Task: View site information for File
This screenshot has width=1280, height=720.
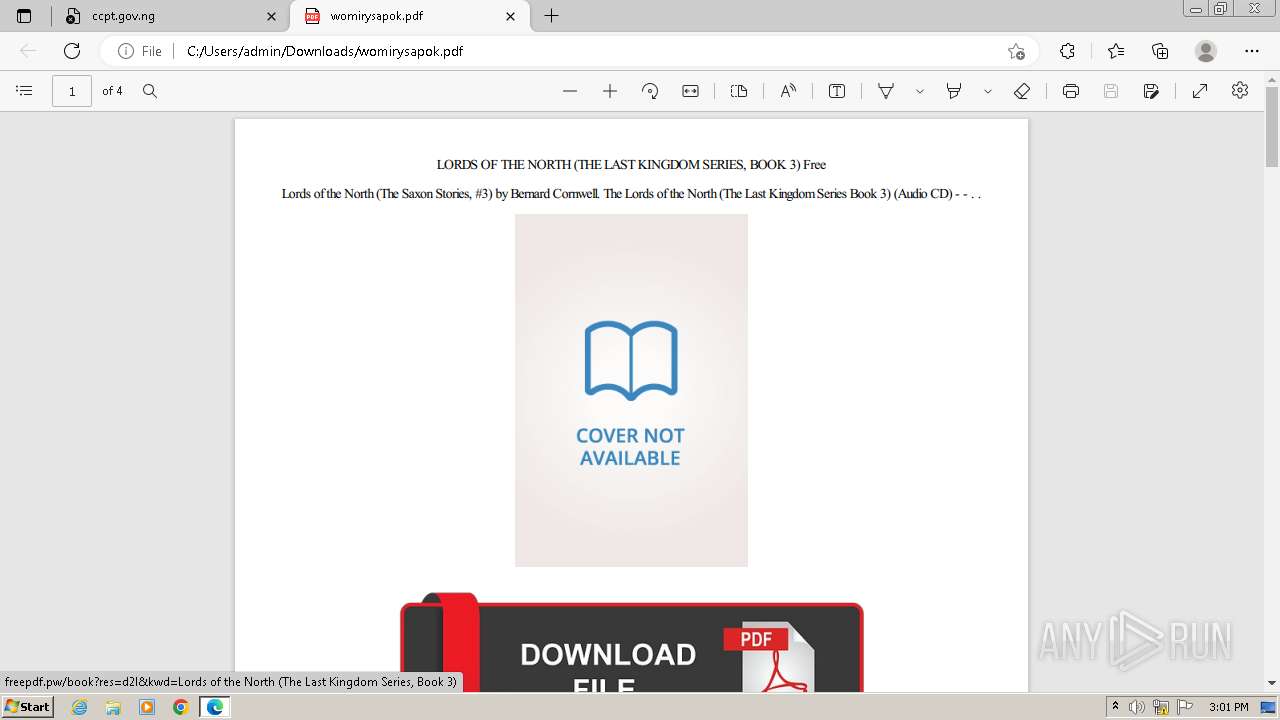Action: (x=140, y=51)
